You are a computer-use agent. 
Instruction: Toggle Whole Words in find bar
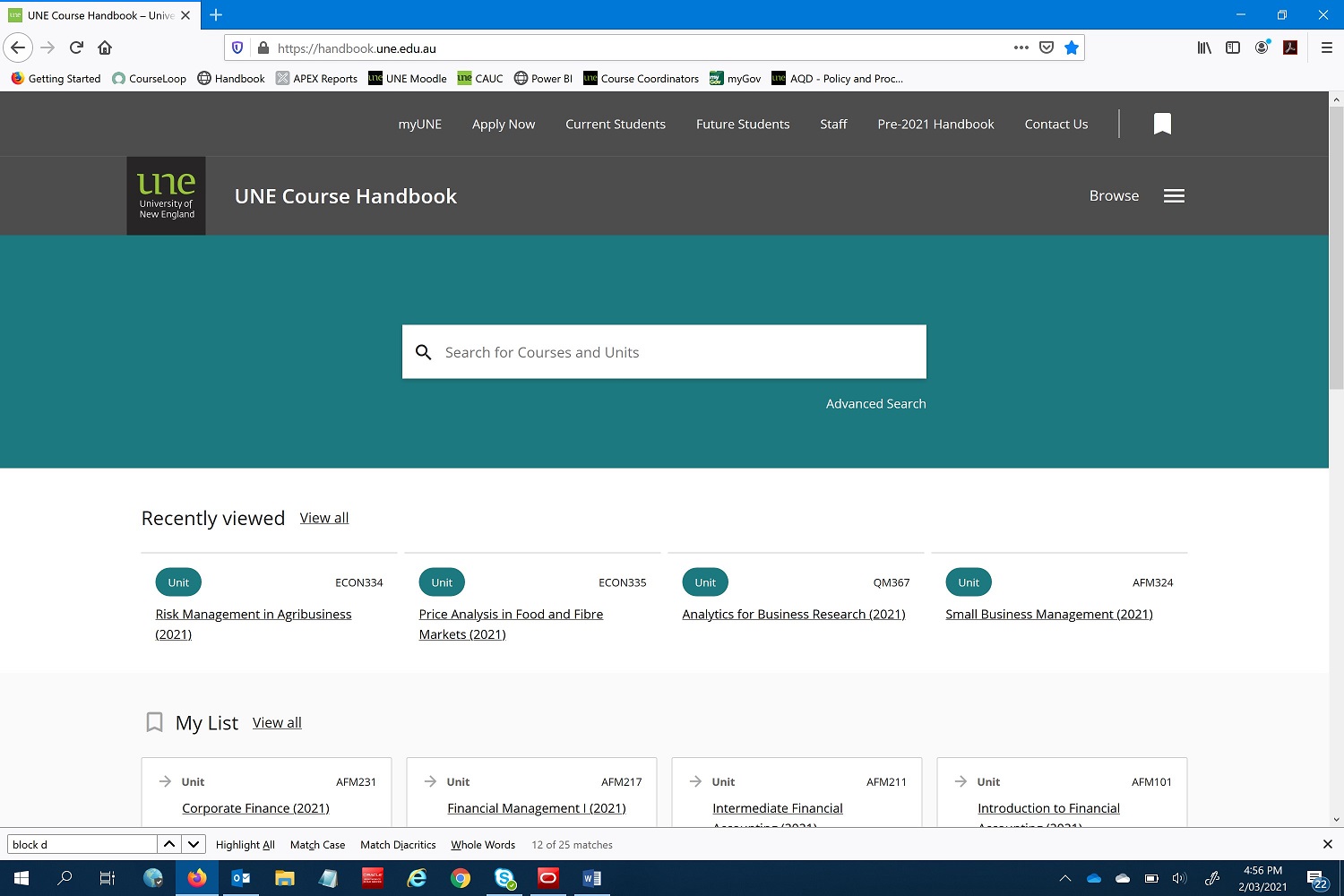tap(483, 845)
